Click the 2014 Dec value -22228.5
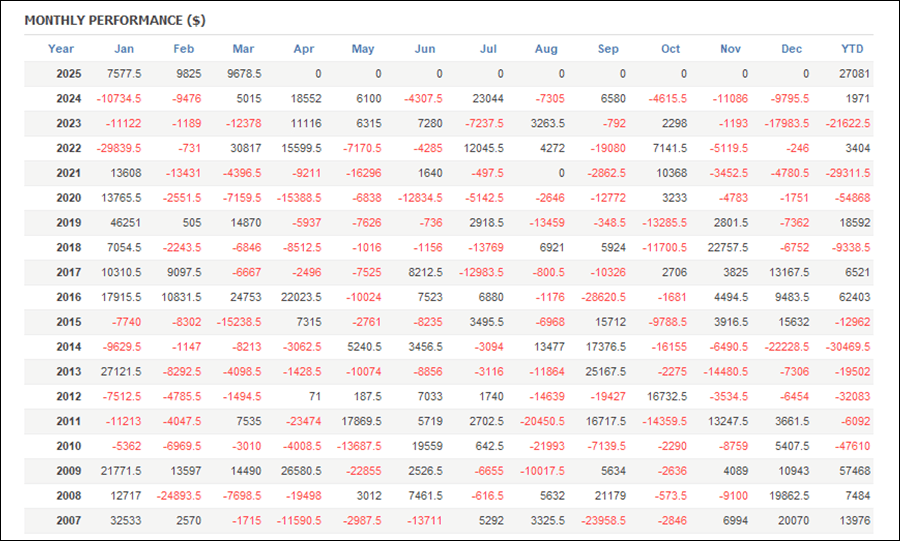The width and height of the screenshot is (900, 541). [786, 347]
